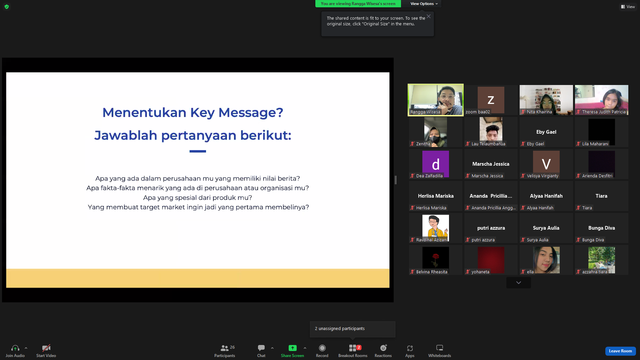The width and height of the screenshot is (640, 360).
Task: Click the muted mic icon on ella's tile
Action: (523, 272)
